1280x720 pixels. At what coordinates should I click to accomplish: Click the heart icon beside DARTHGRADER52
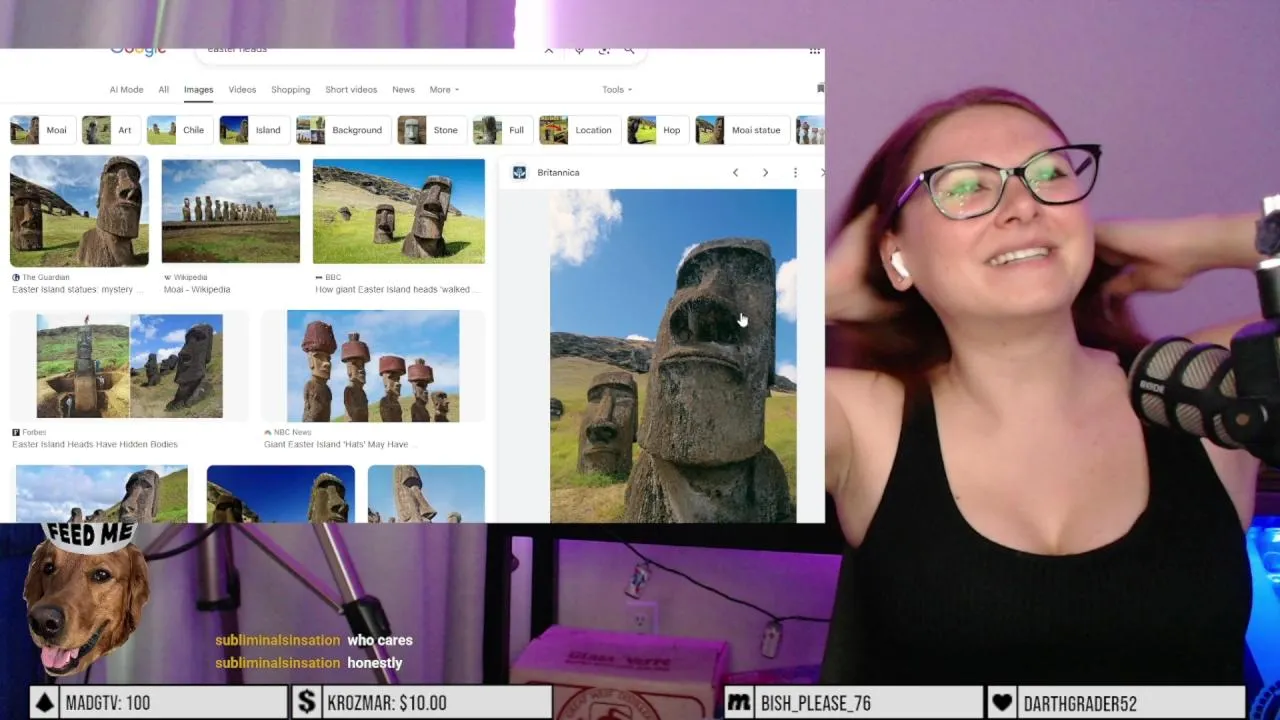(1002, 703)
